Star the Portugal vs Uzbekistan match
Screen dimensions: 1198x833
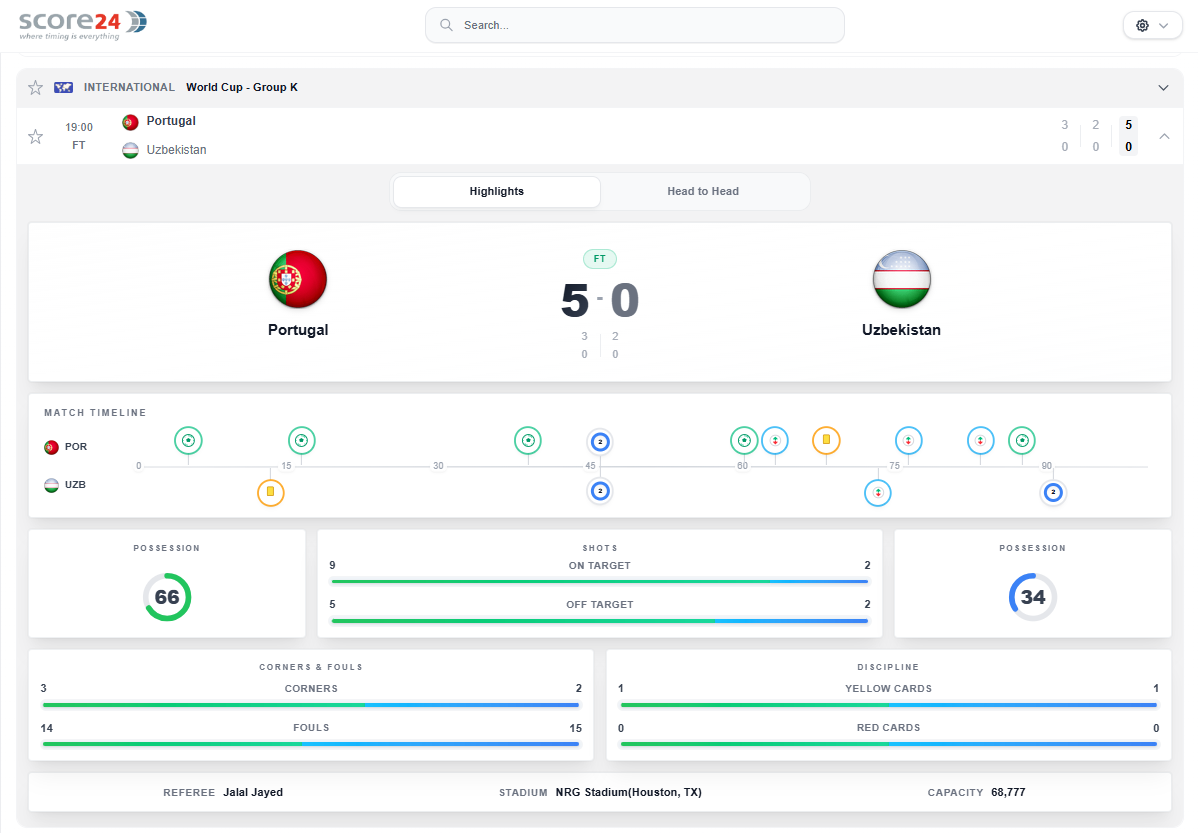pyautogui.click(x=35, y=137)
